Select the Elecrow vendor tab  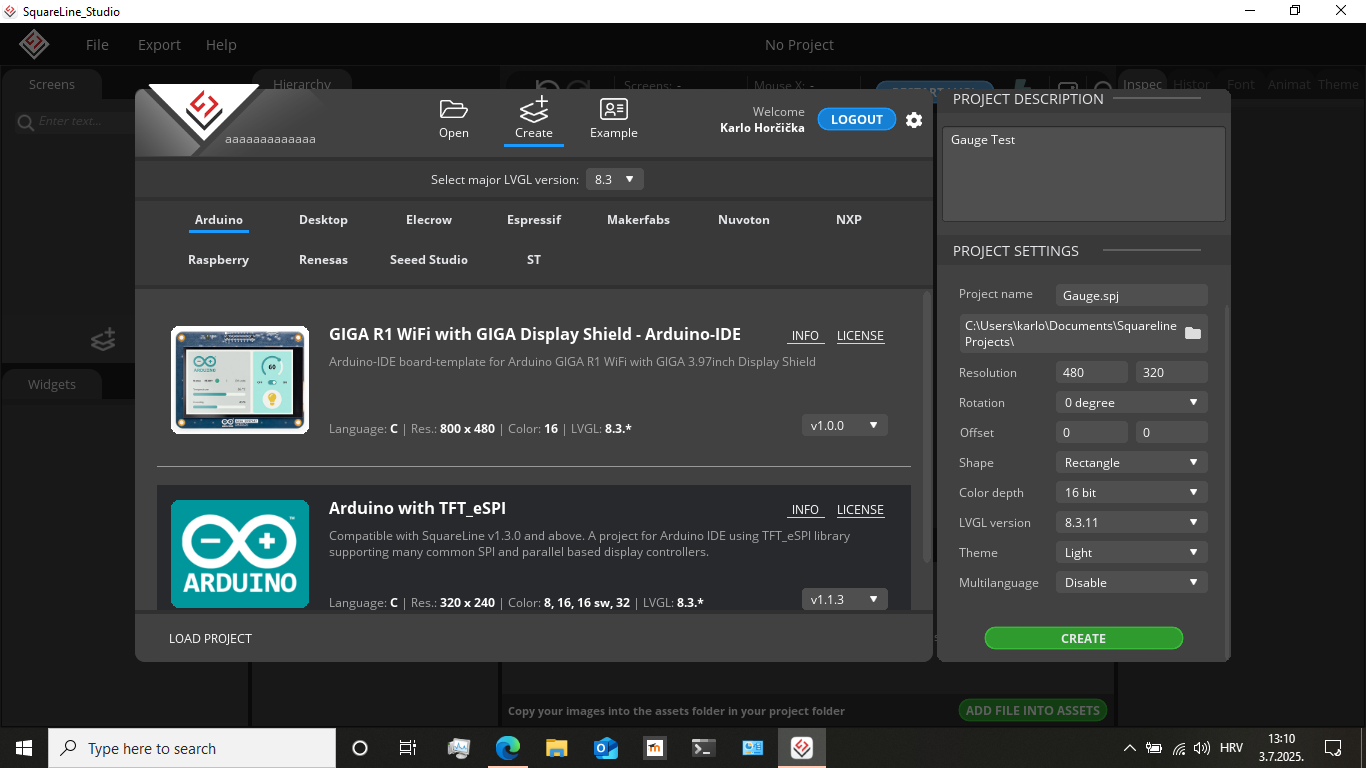[429, 220]
